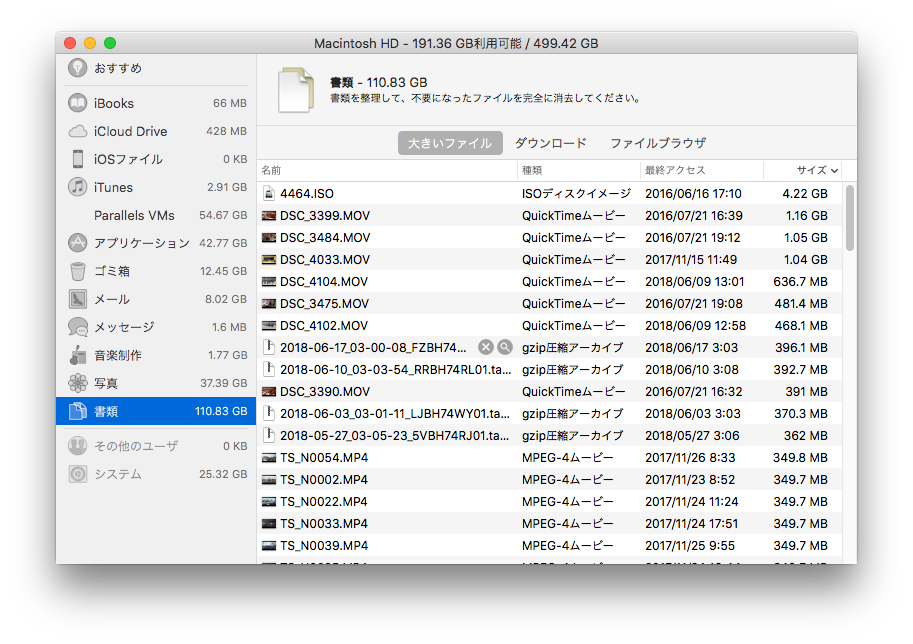The image size is (913, 644).
Task: Select the 12.45 GB size value
Action: point(224,271)
